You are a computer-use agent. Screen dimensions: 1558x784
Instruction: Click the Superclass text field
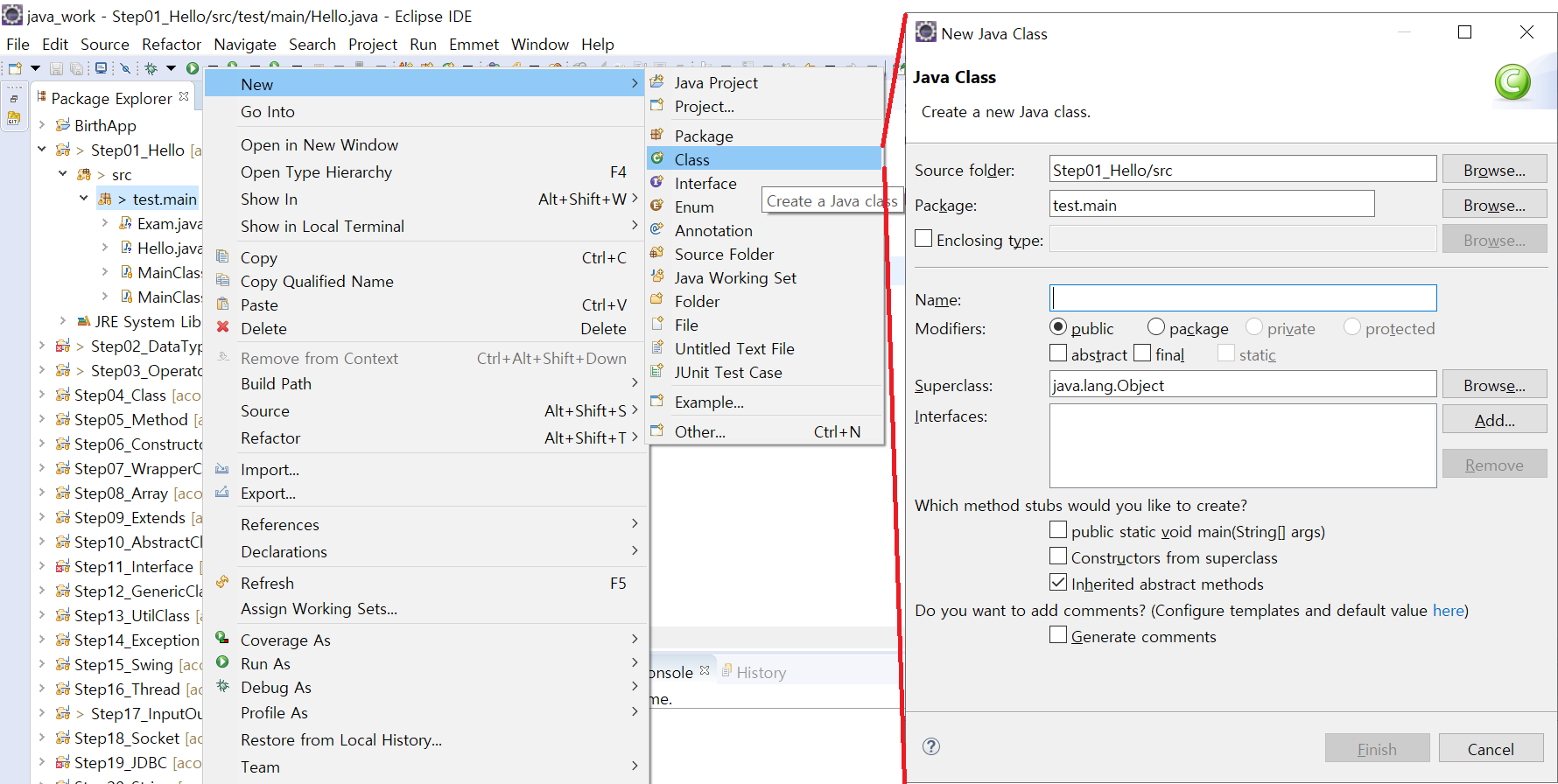tap(1243, 384)
